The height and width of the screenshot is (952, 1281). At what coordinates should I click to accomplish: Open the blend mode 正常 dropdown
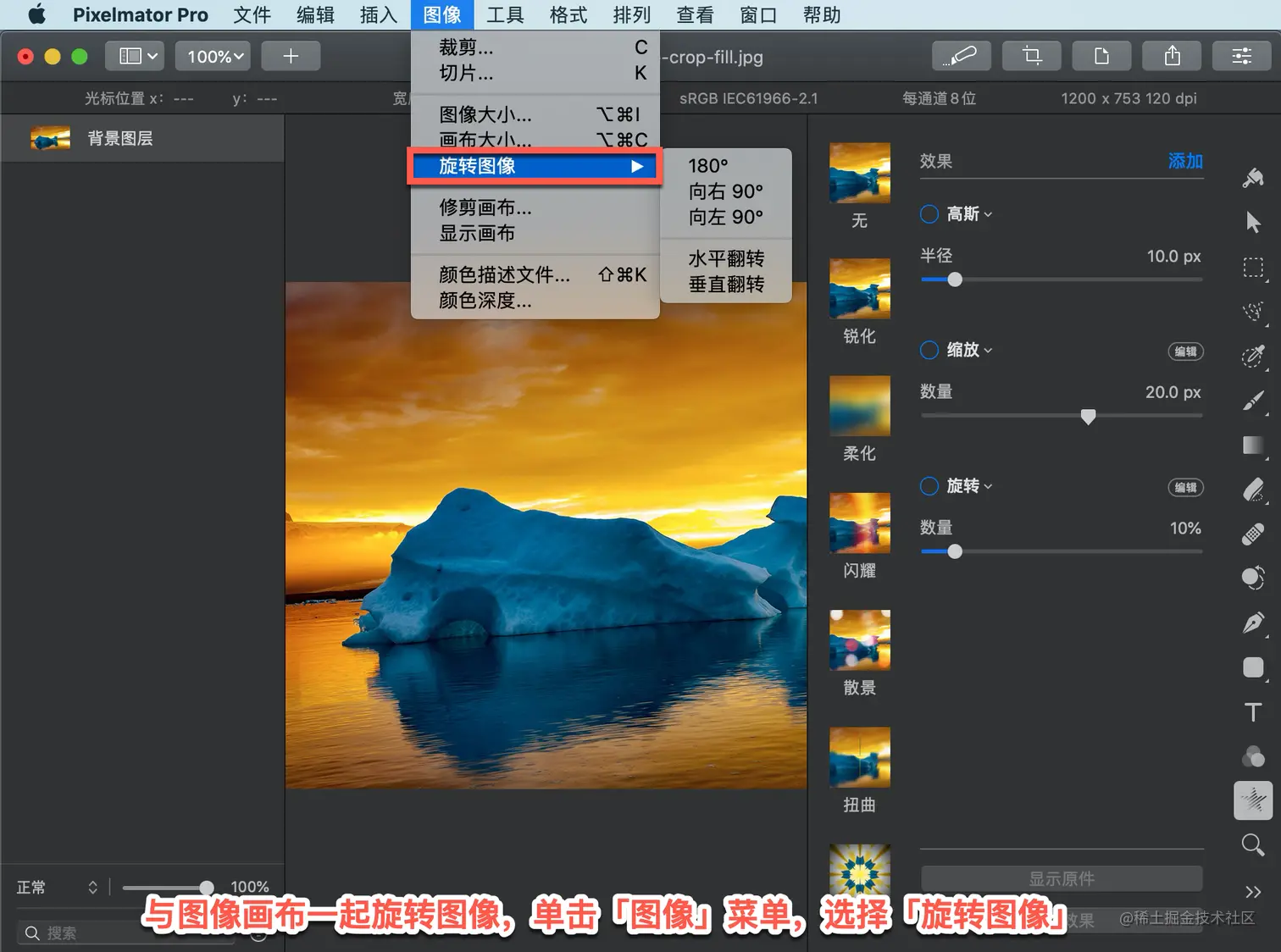tap(58, 887)
